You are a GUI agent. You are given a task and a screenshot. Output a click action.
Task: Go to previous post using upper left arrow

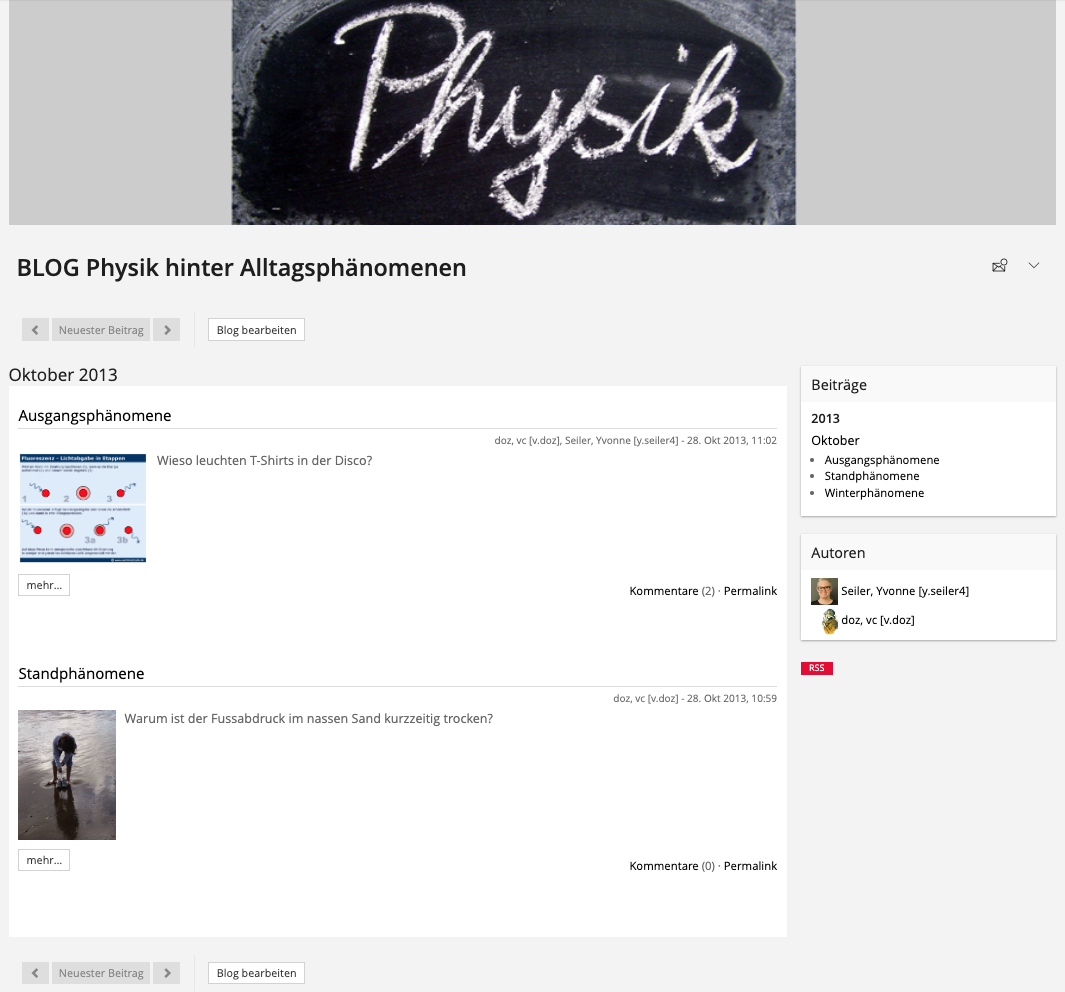coord(35,330)
